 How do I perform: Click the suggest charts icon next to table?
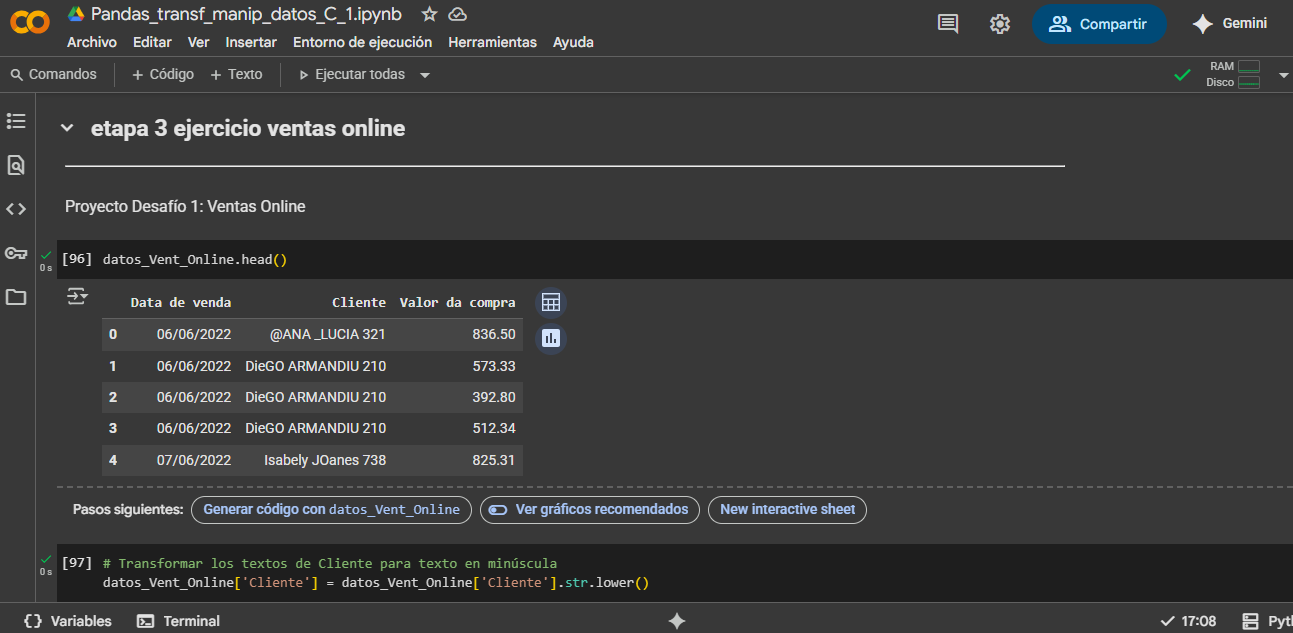pos(550,338)
